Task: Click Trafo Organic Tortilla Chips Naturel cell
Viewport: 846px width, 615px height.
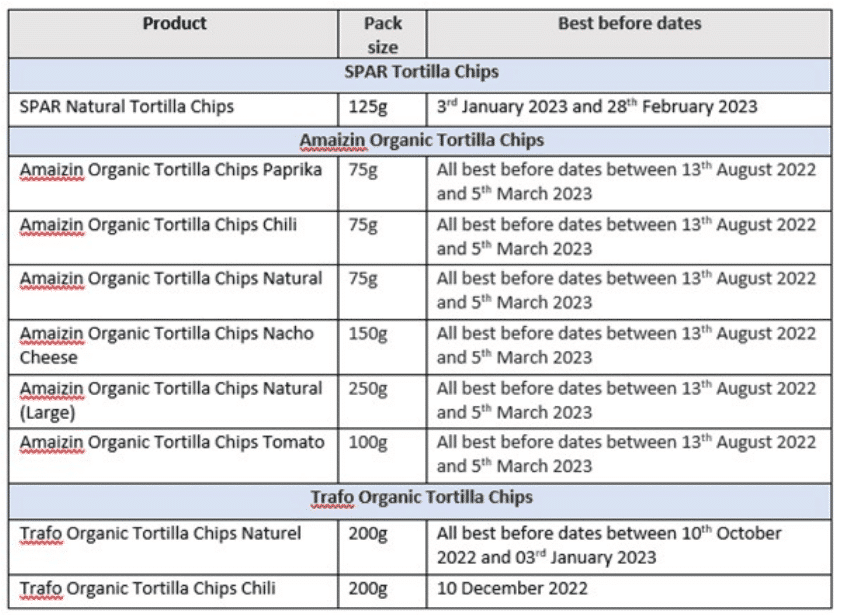Action: (x=174, y=546)
